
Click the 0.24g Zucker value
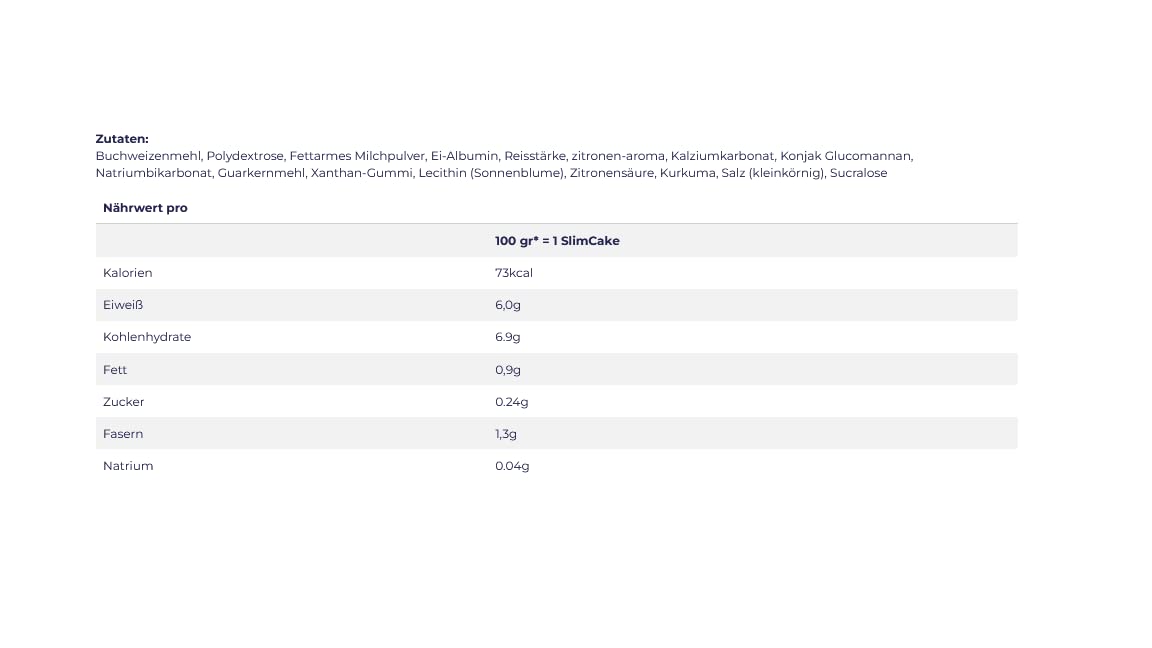(511, 402)
